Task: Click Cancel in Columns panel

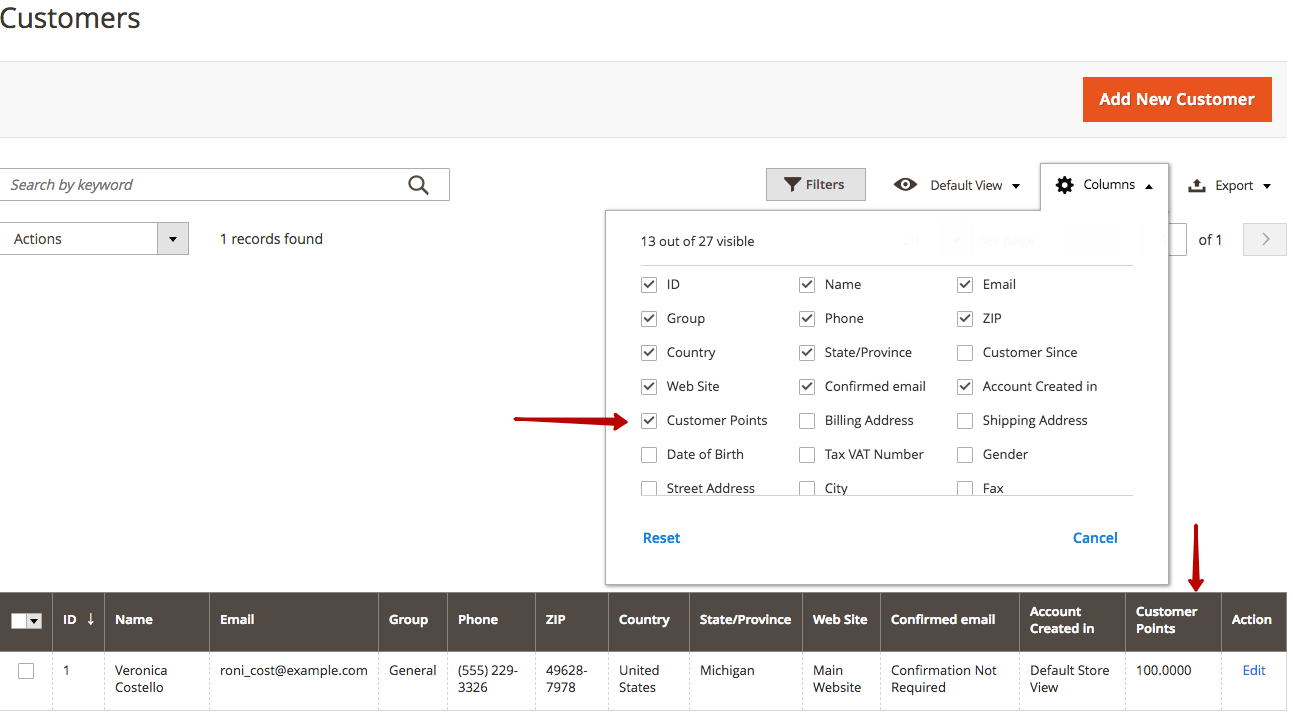Action: pyautogui.click(x=1095, y=538)
